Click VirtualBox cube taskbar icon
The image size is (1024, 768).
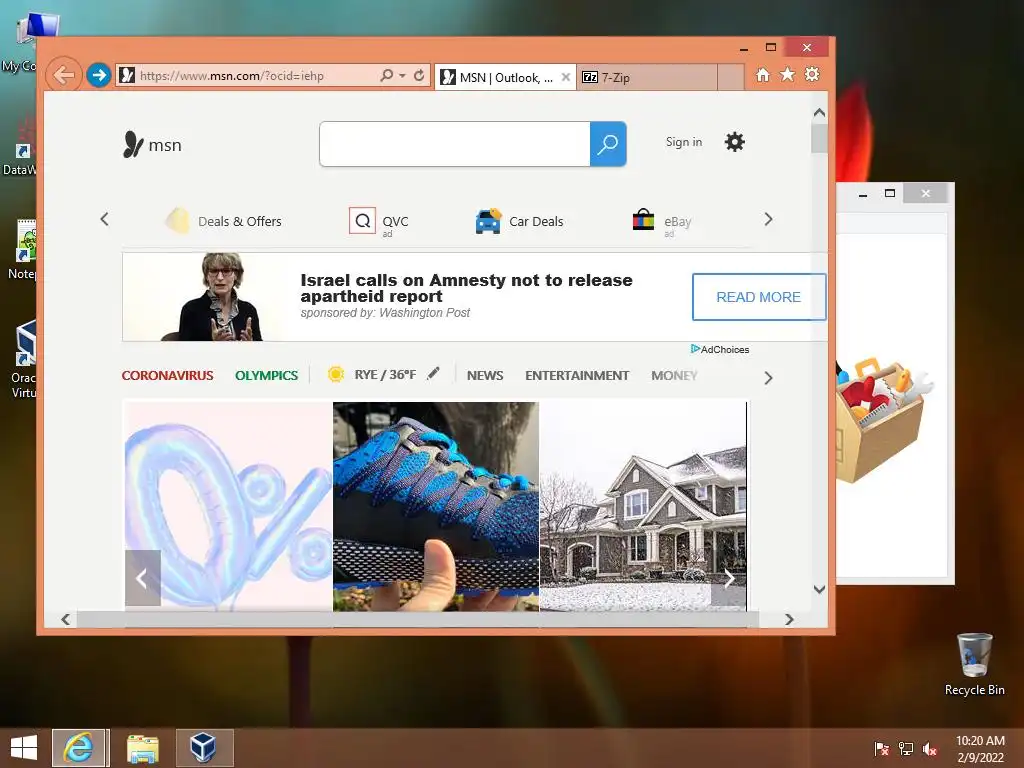pos(203,748)
